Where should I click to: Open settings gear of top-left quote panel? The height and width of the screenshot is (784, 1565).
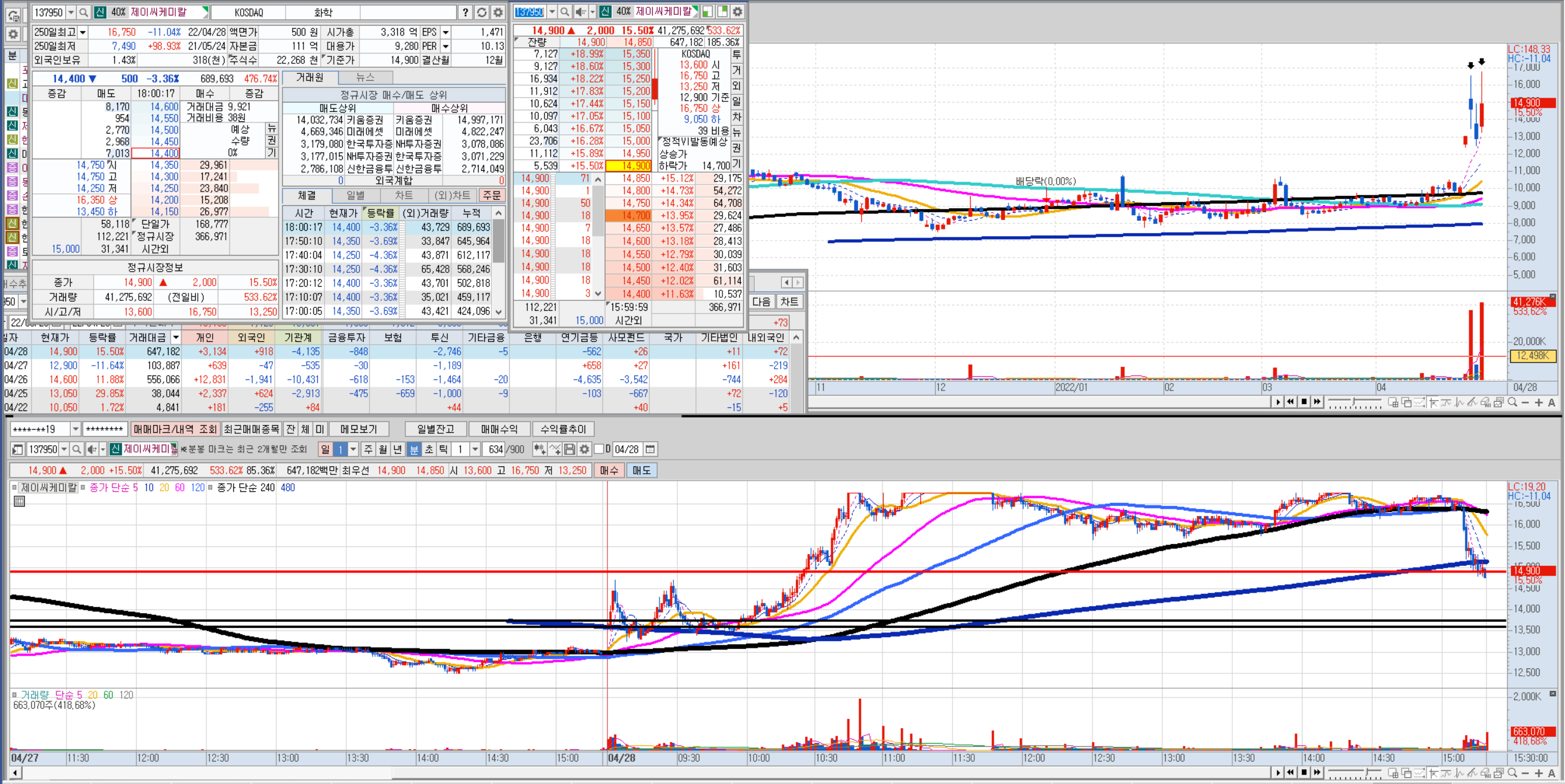pos(498,12)
